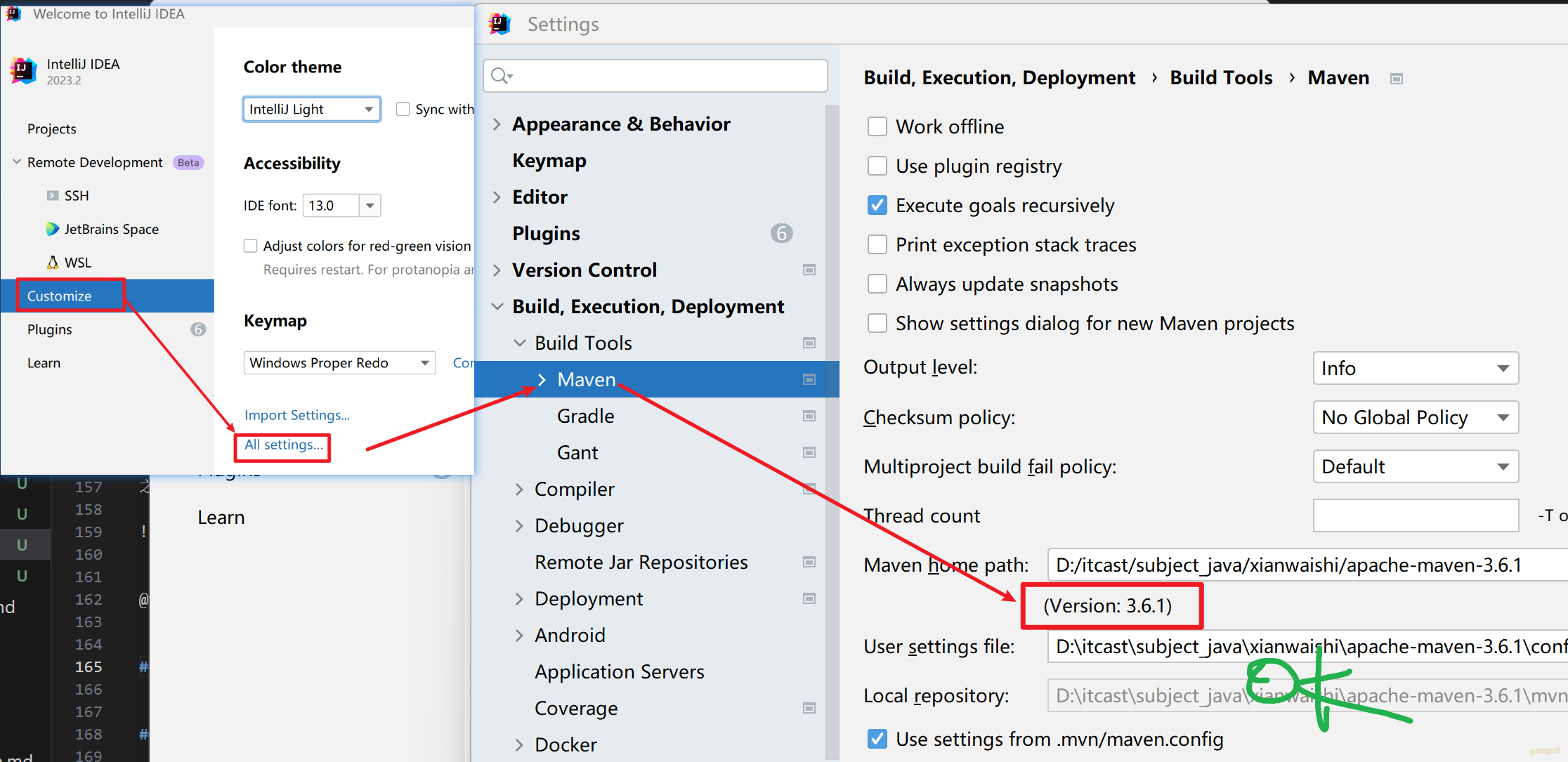Select Gradle settings page
The image size is (1568, 762).
click(586, 416)
